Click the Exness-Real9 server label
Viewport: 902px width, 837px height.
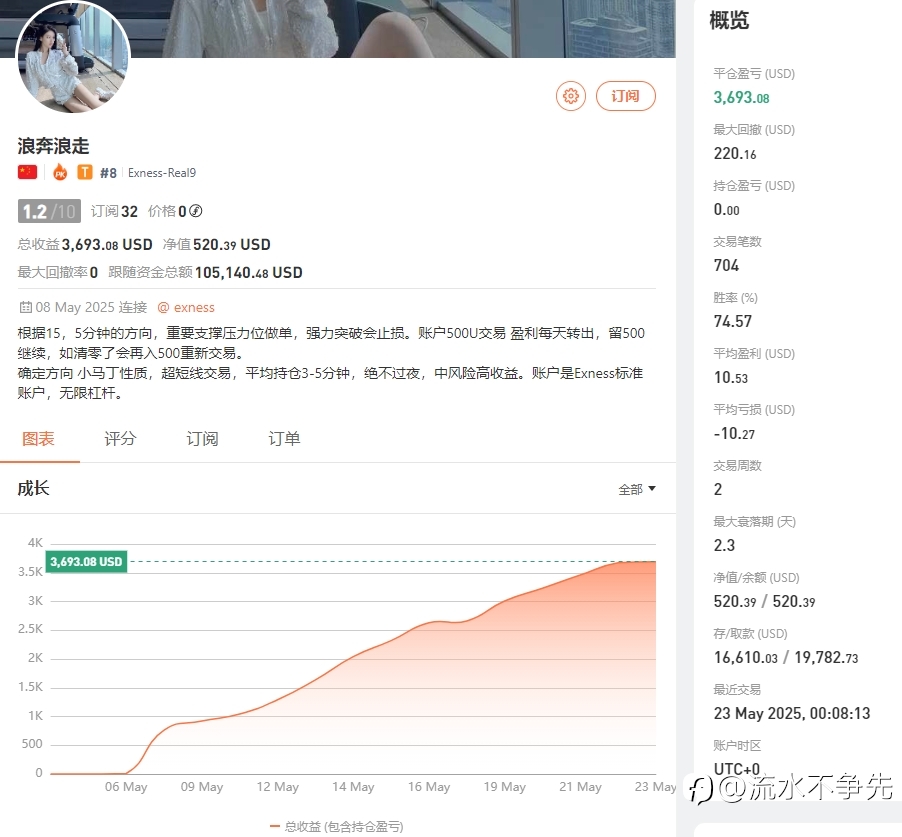click(x=162, y=173)
